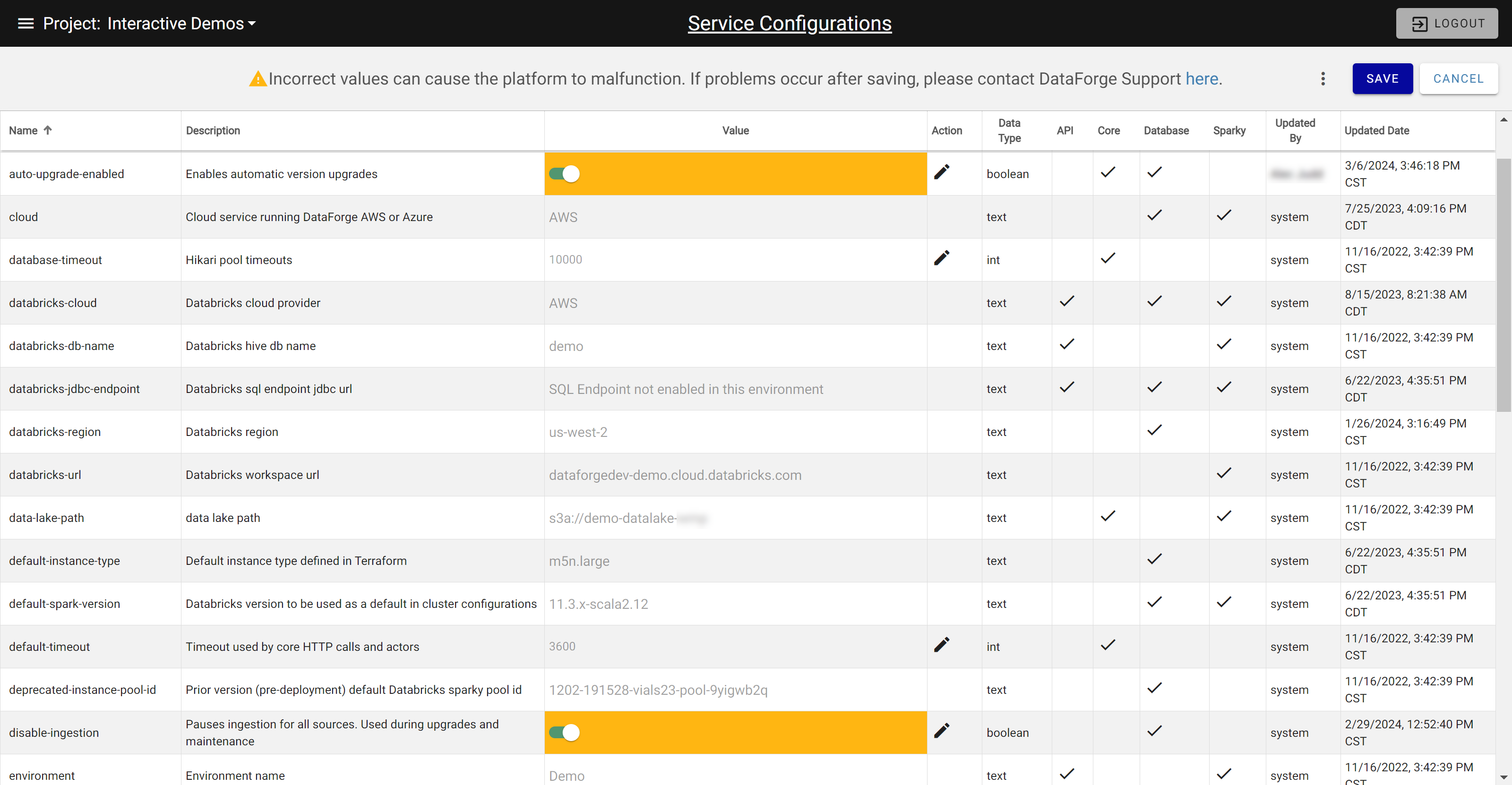Click the API checkmark in databricks-cloud row
Image resolution: width=1512 pixels, height=785 pixels.
click(1066, 301)
